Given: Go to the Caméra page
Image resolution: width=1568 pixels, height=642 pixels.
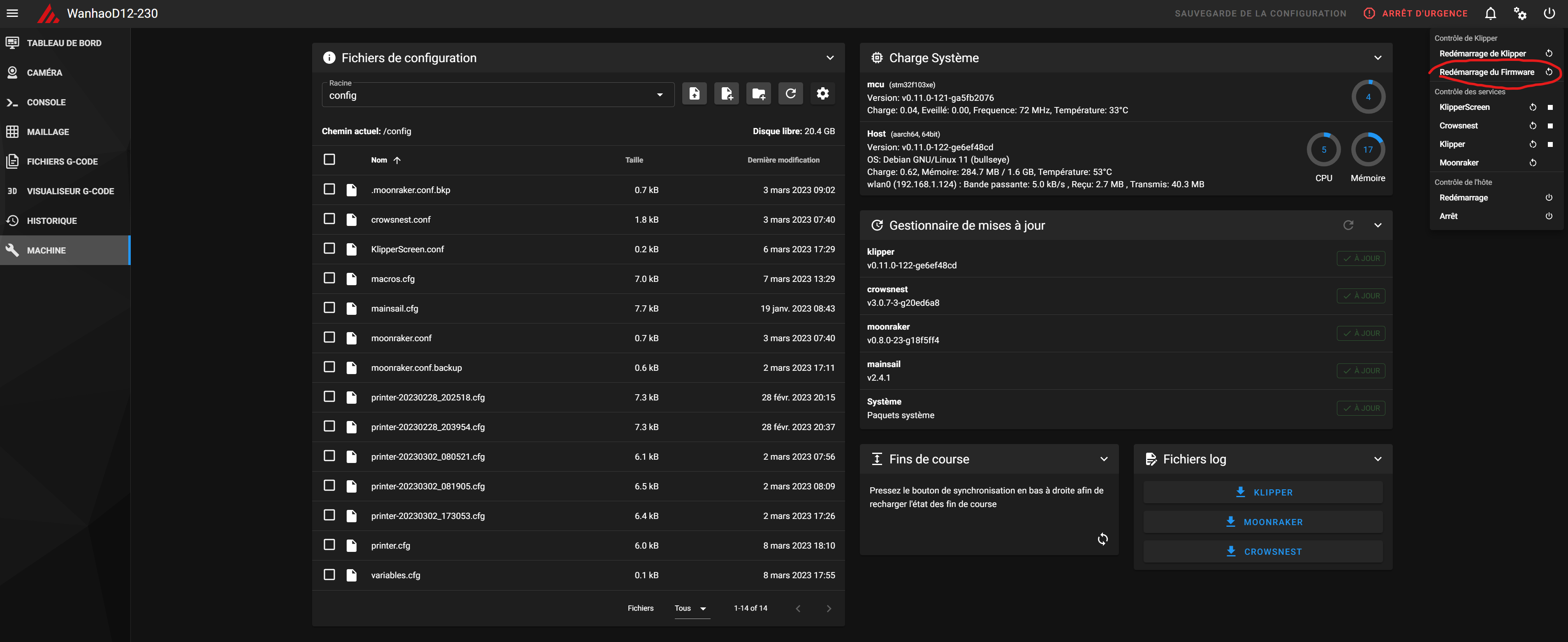Looking at the screenshot, I should click(x=65, y=72).
